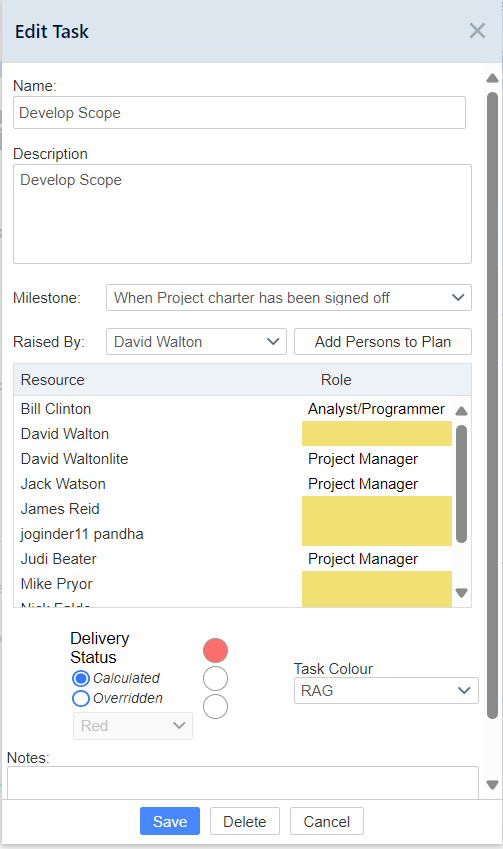
Task: Open the Milestone dropdown
Action: [x=289, y=298]
